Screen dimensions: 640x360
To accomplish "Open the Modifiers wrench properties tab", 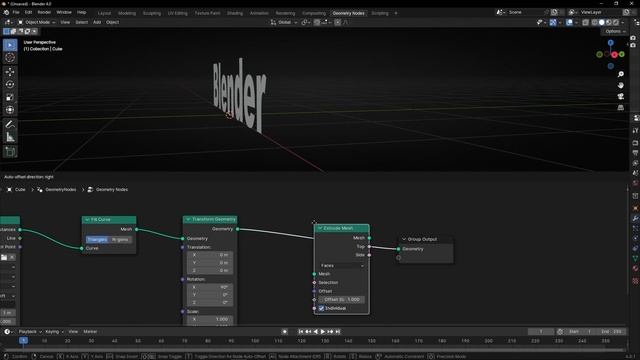I will (635, 218).
